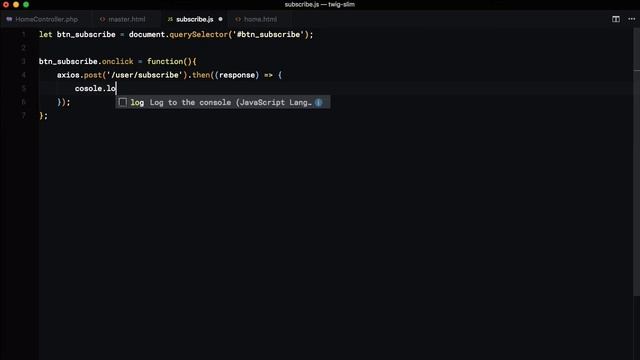Click the '/user/subscribe' string
Screen dimensions: 640x360
tap(144, 75)
